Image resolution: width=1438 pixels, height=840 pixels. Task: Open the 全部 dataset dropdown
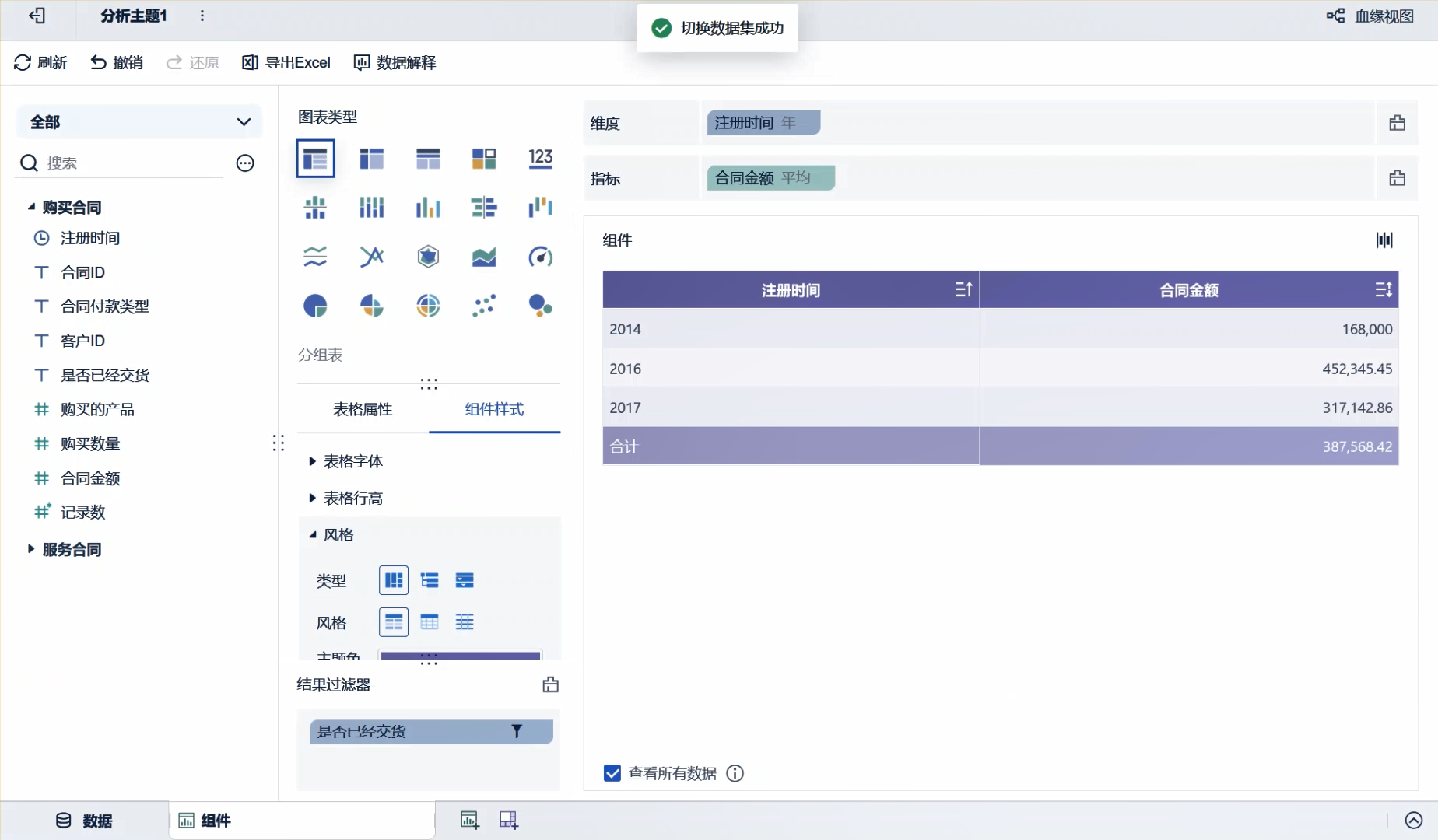(x=140, y=122)
